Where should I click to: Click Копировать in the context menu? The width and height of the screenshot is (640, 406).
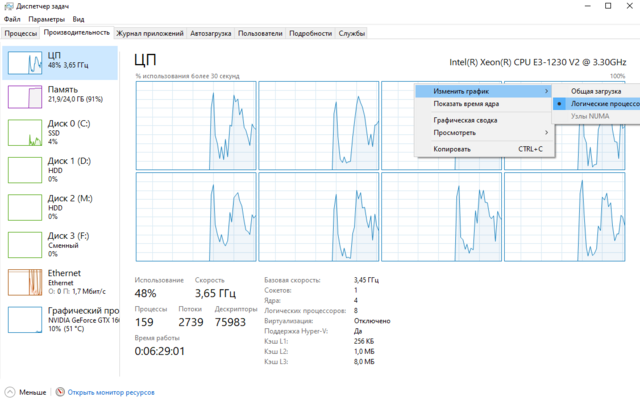[x=453, y=148]
